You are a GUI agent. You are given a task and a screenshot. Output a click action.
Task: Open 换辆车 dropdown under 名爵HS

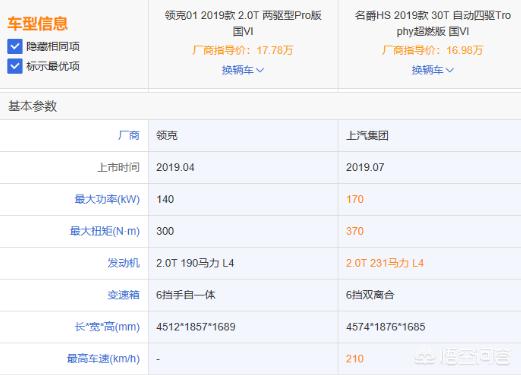click(432, 70)
